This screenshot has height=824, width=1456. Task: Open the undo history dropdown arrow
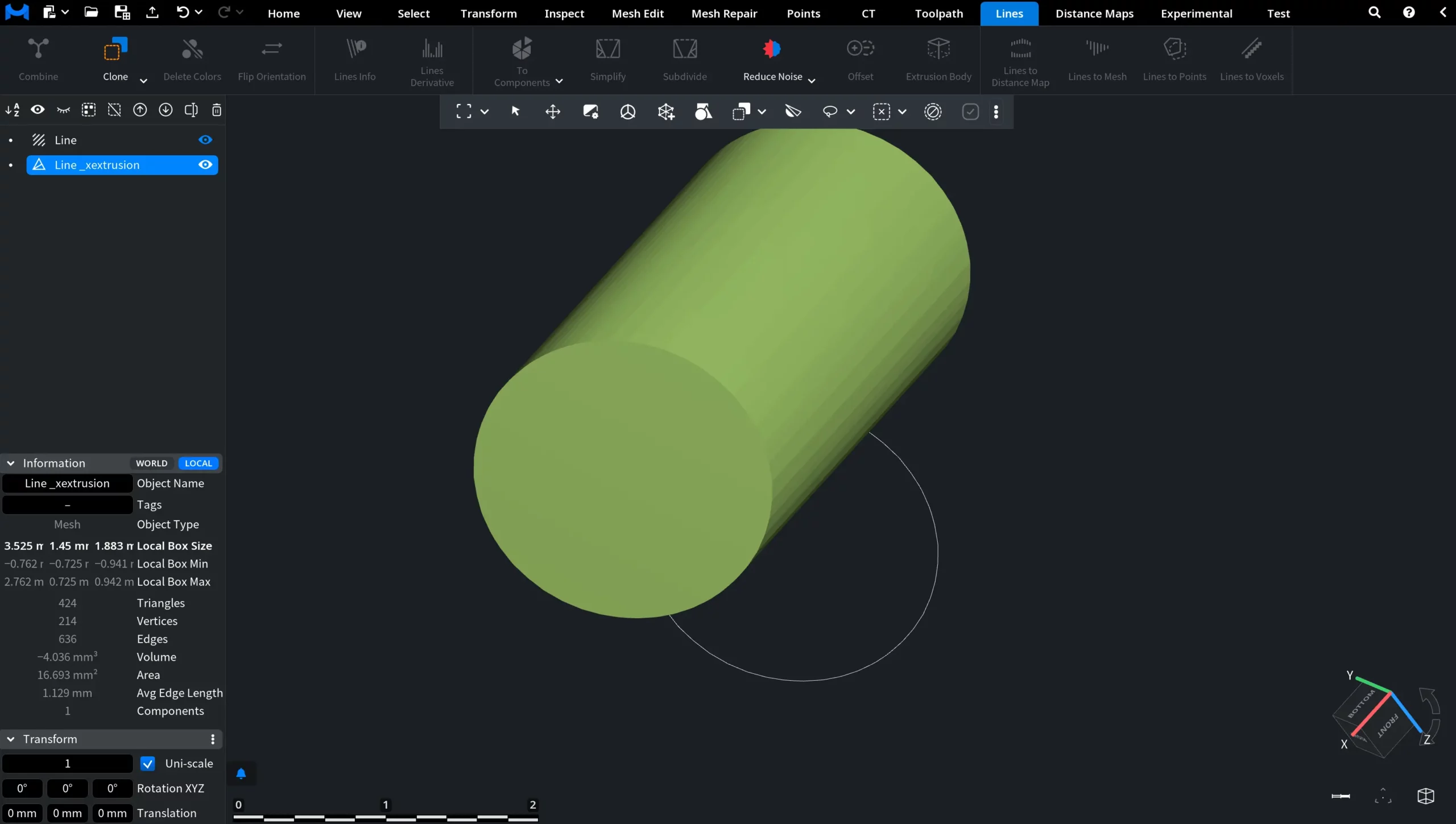pos(198,12)
